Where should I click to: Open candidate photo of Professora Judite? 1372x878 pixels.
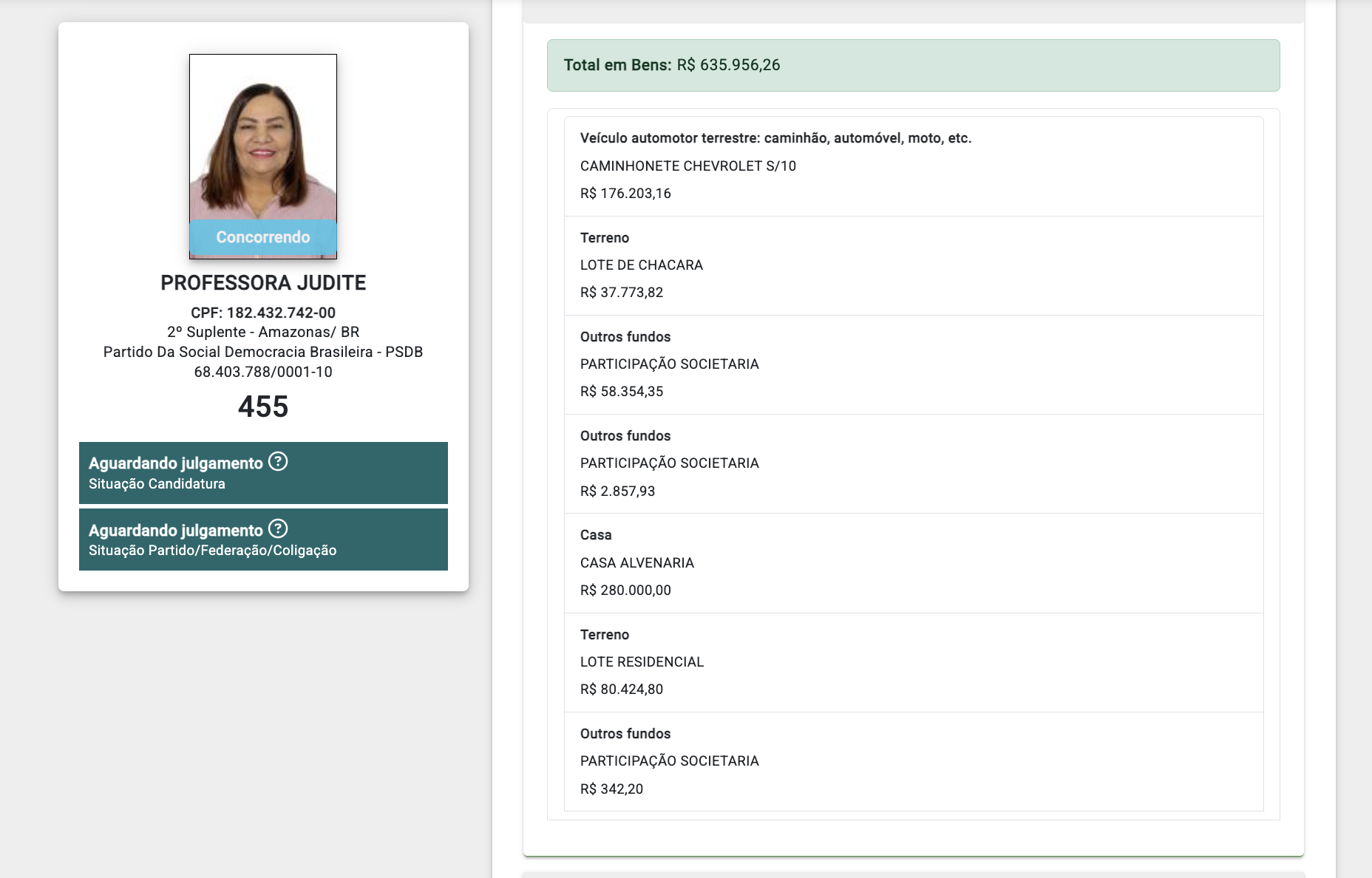263,156
